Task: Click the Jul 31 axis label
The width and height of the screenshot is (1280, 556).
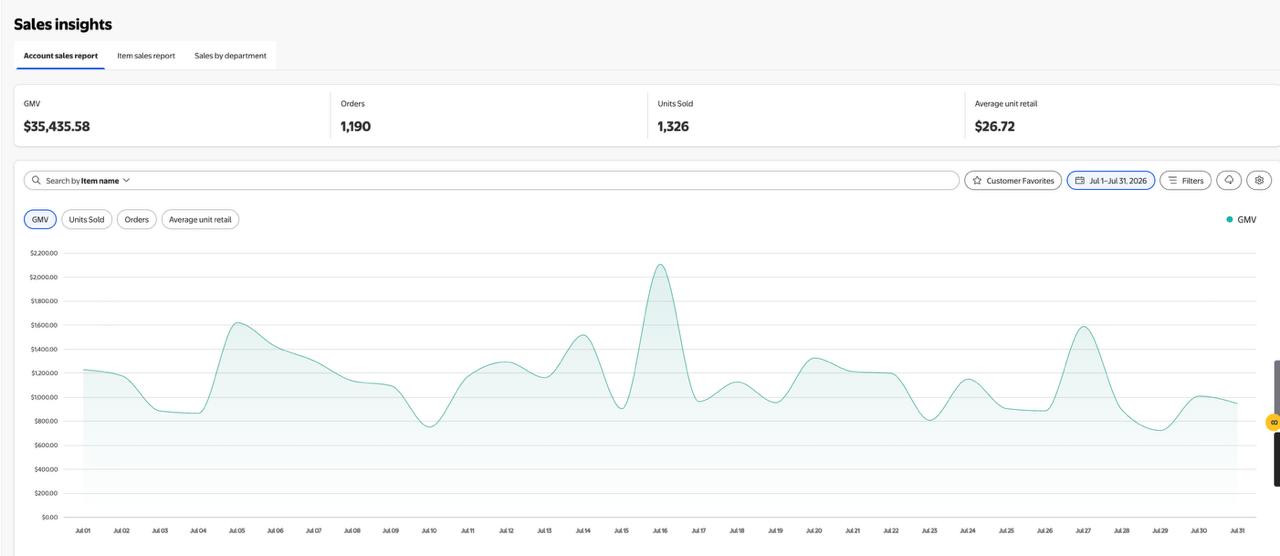Action: click(1237, 531)
